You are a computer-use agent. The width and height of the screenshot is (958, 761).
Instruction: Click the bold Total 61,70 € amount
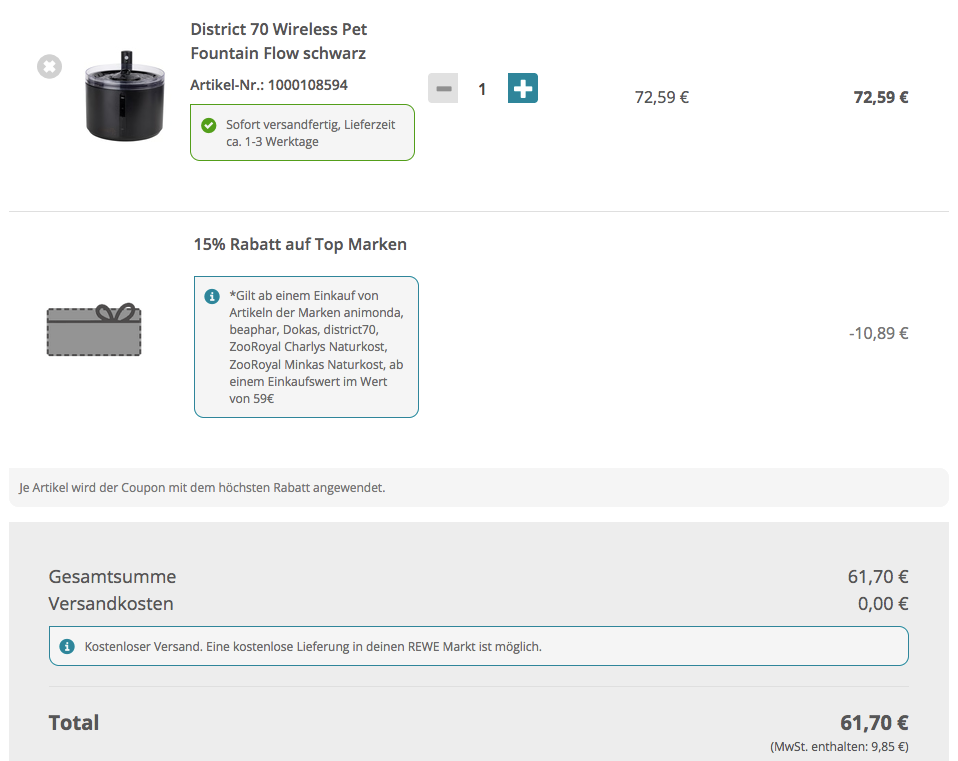(873, 723)
